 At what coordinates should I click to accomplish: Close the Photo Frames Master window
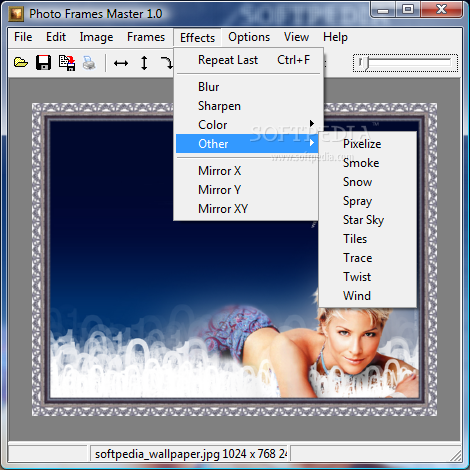[442, 10]
